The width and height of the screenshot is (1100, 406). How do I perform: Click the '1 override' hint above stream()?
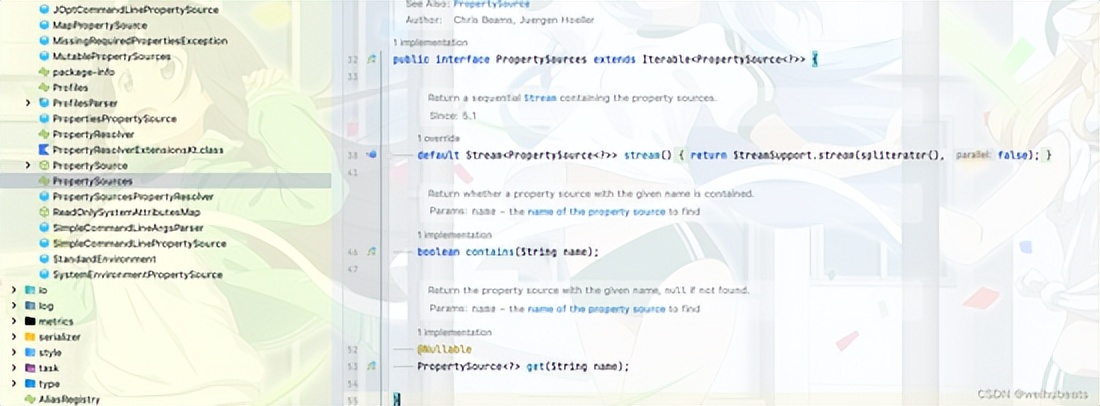[x=438, y=137]
